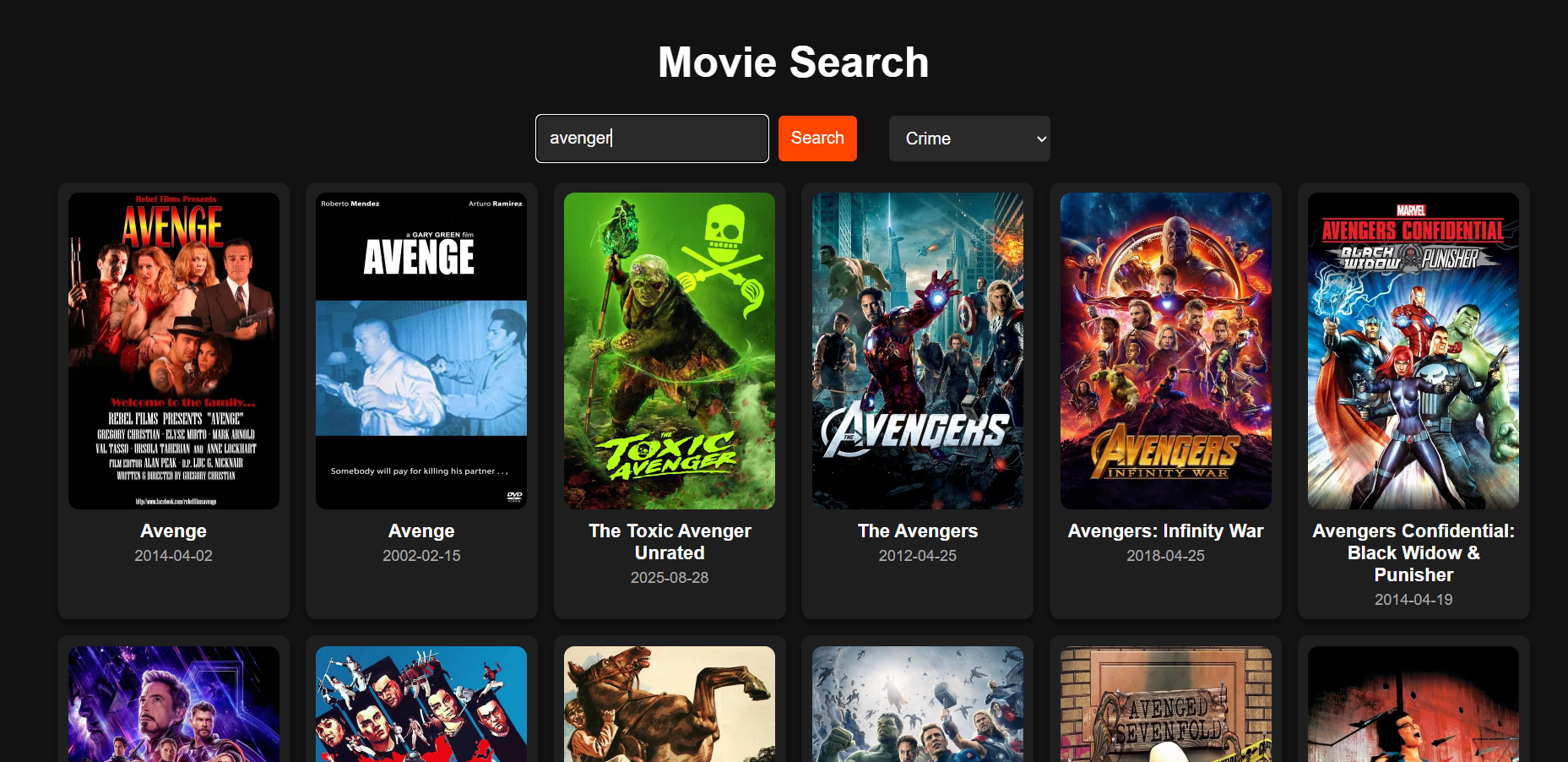Click the date 2025-08-28
Image resolution: width=1568 pixels, height=762 pixels.
(x=670, y=578)
